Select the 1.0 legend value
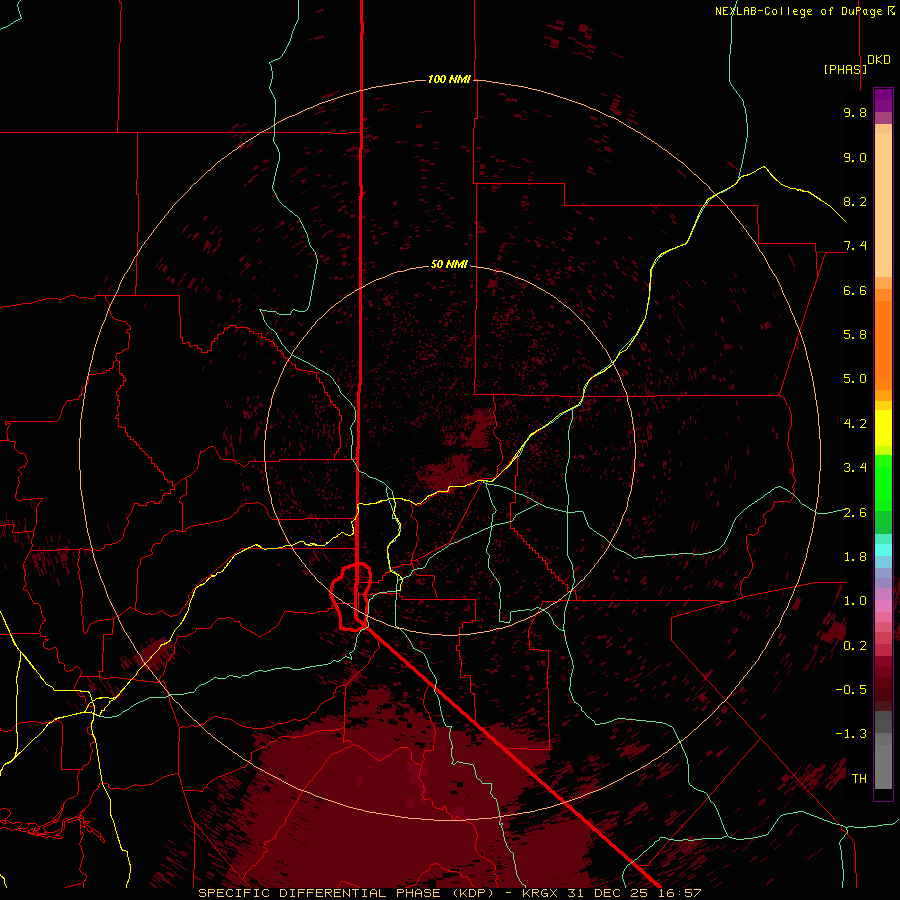 (x=855, y=601)
